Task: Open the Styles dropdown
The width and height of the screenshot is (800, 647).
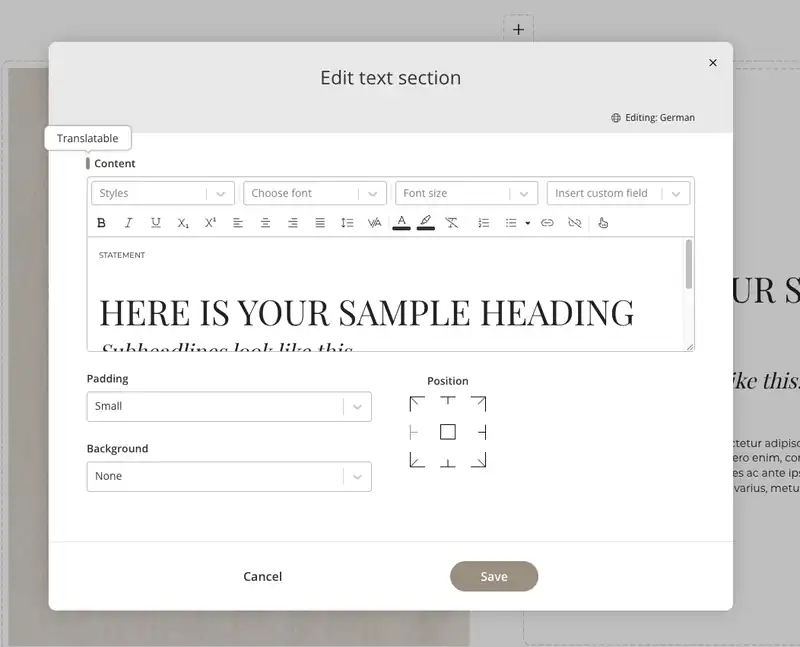Action: (x=163, y=193)
